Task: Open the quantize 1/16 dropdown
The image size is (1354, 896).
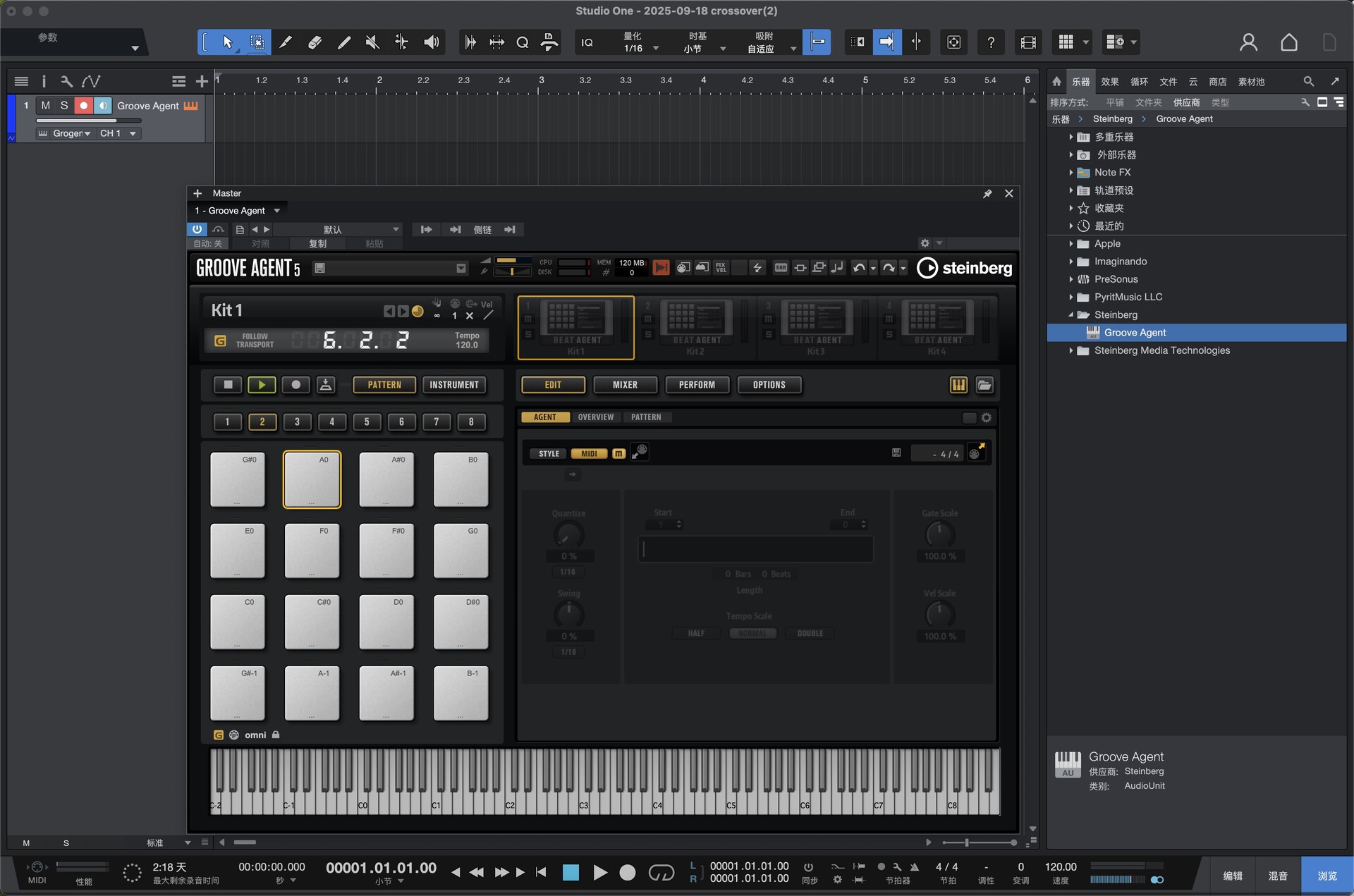Action: [655, 49]
